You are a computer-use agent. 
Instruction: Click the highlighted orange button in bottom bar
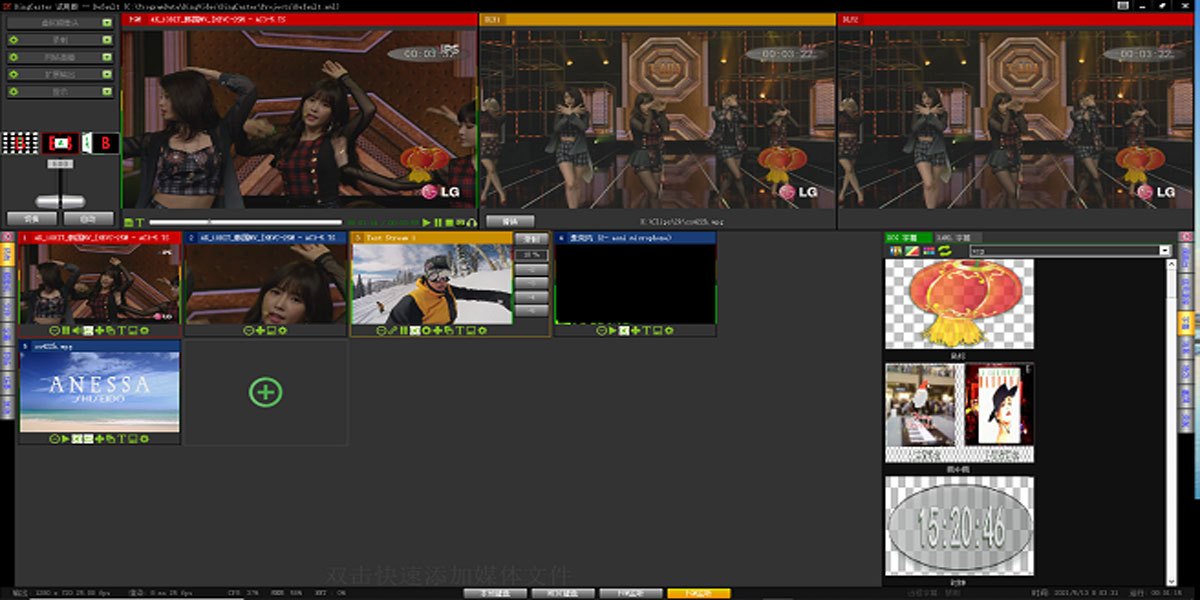tap(698, 593)
